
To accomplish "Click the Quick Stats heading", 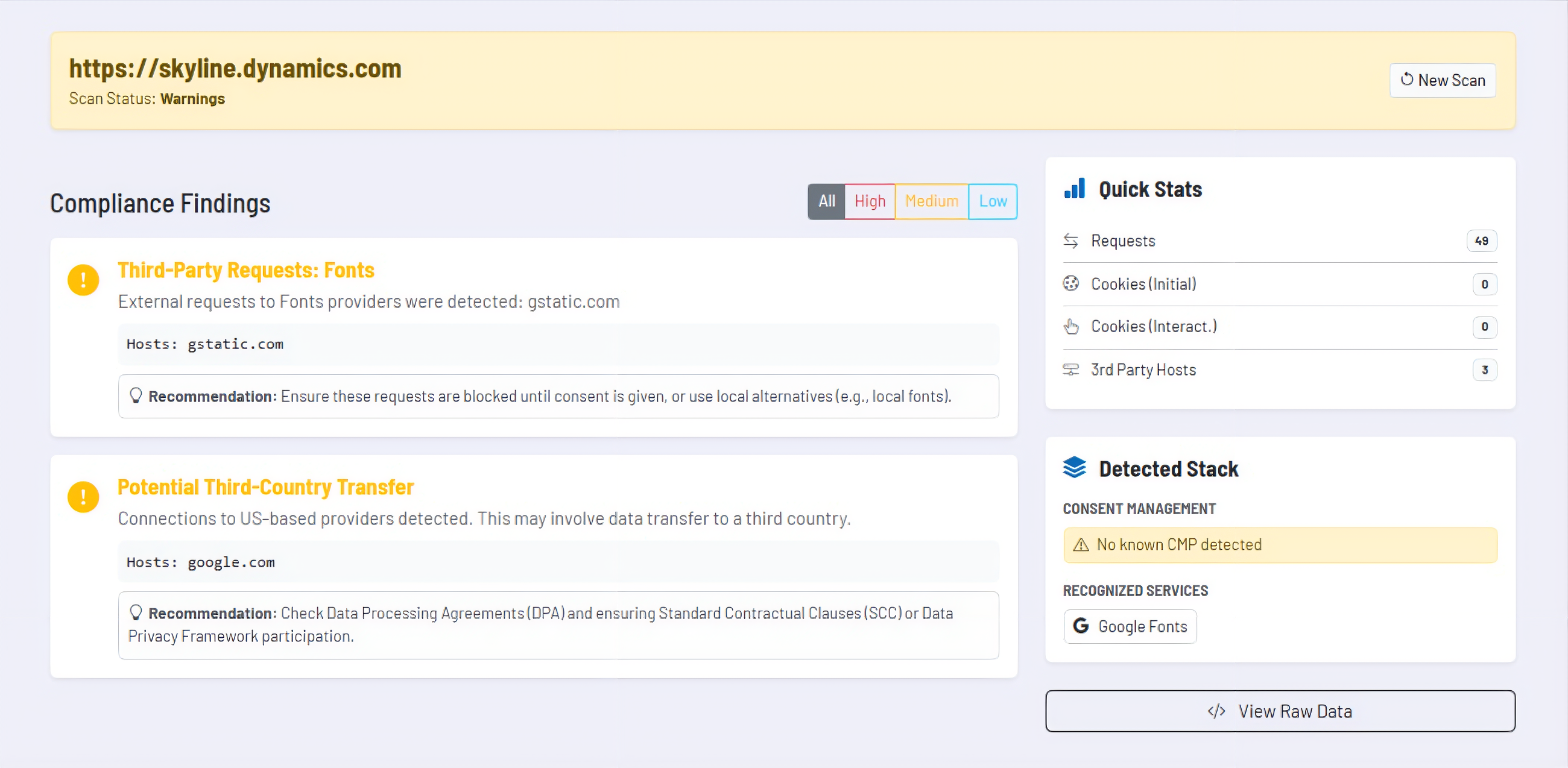I will [x=1150, y=189].
